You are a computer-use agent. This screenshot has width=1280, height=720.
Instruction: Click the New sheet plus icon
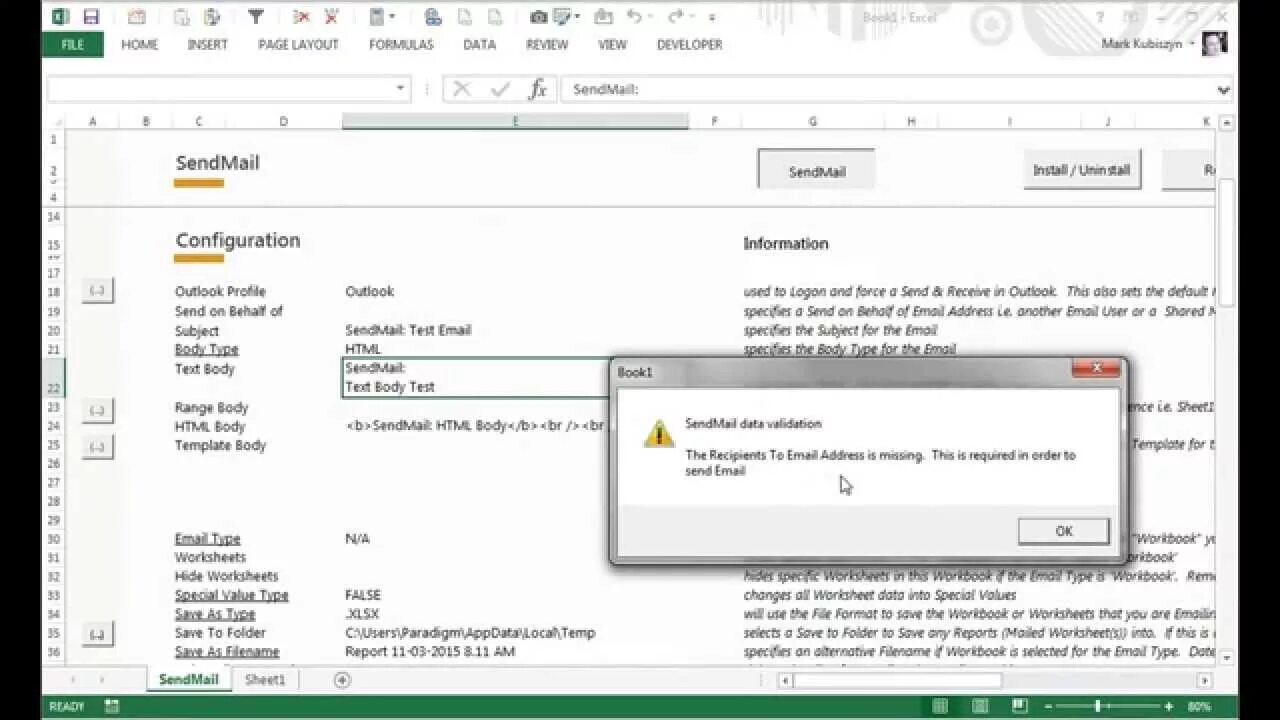pyautogui.click(x=342, y=680)
